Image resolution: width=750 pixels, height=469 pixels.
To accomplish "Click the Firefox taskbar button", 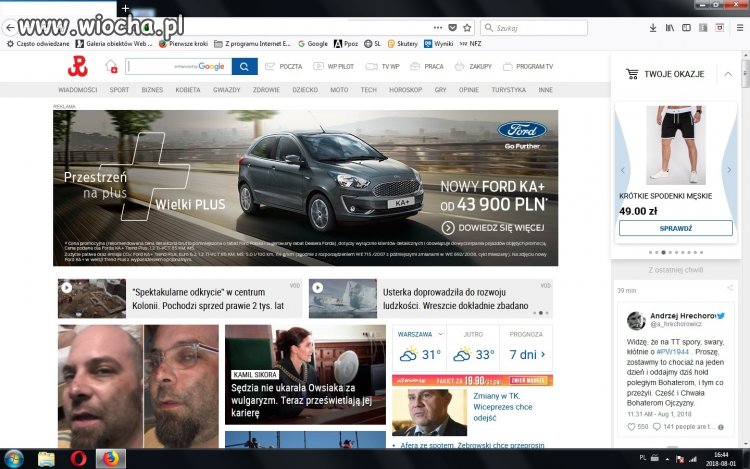I will pos(111,459).
